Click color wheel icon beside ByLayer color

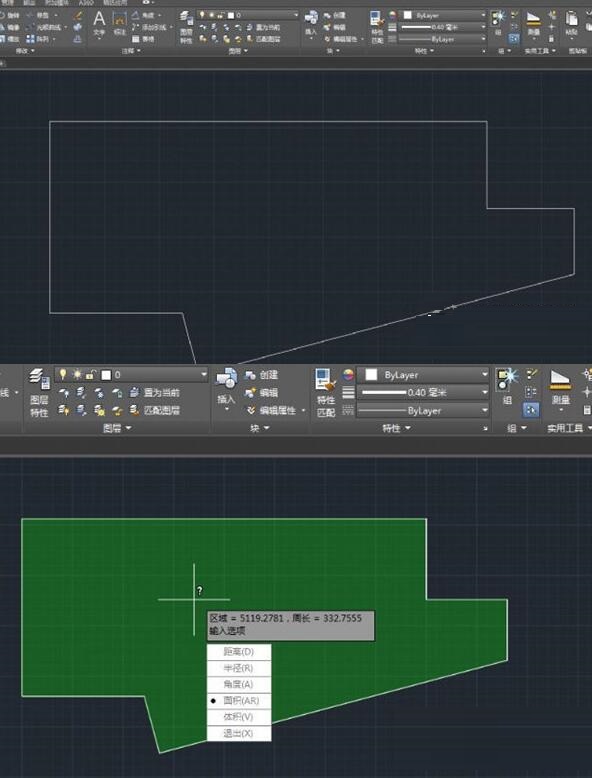point(348,375)
